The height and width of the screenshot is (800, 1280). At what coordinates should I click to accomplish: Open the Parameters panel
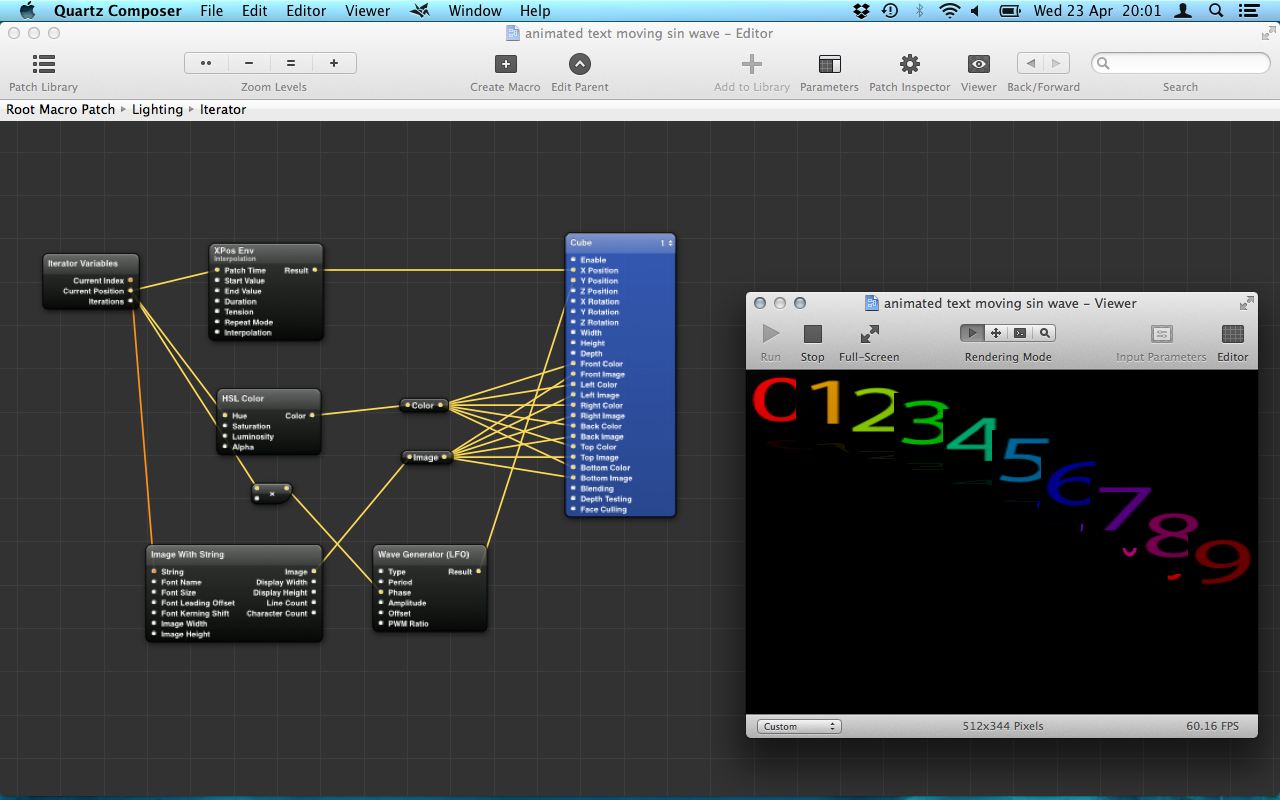click(829, 65)
